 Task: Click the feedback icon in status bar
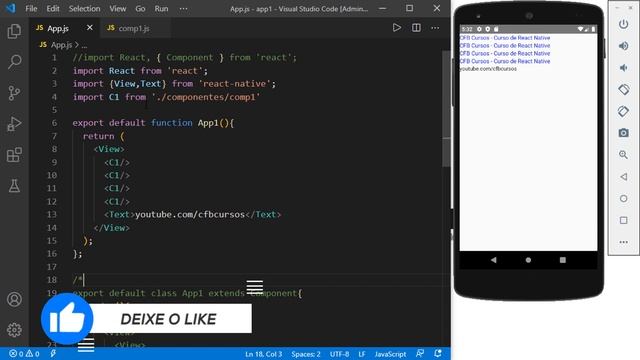click(420, 353)
